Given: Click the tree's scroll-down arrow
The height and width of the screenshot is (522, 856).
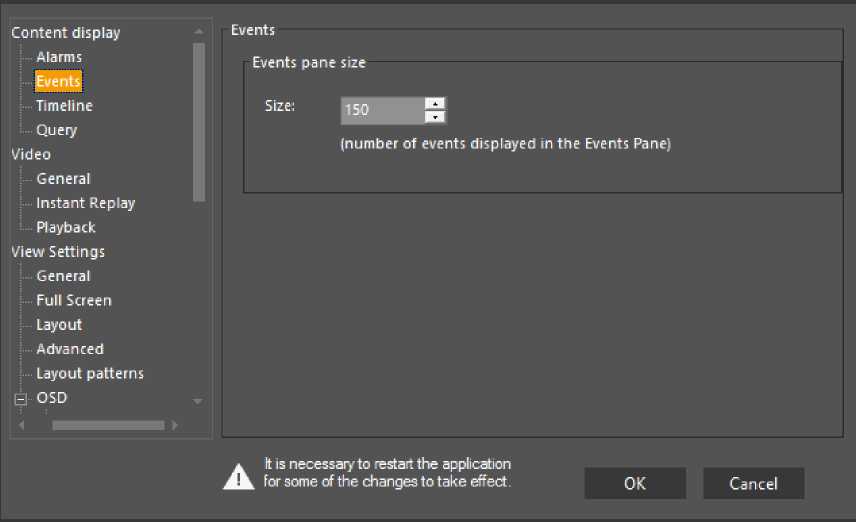Looking at the screenshot, I should 198,401.
